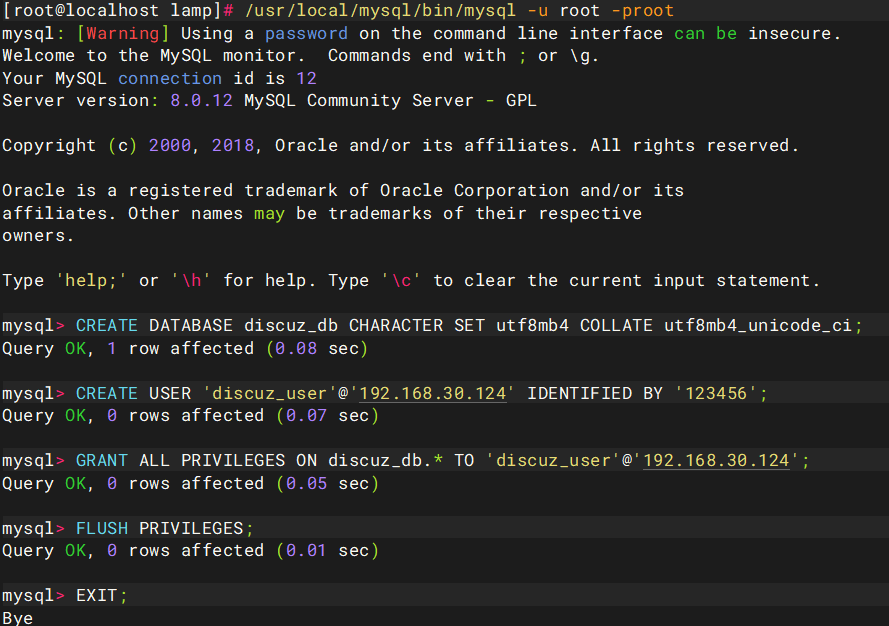Click the '[Warning]' text in red

point(123,33)
